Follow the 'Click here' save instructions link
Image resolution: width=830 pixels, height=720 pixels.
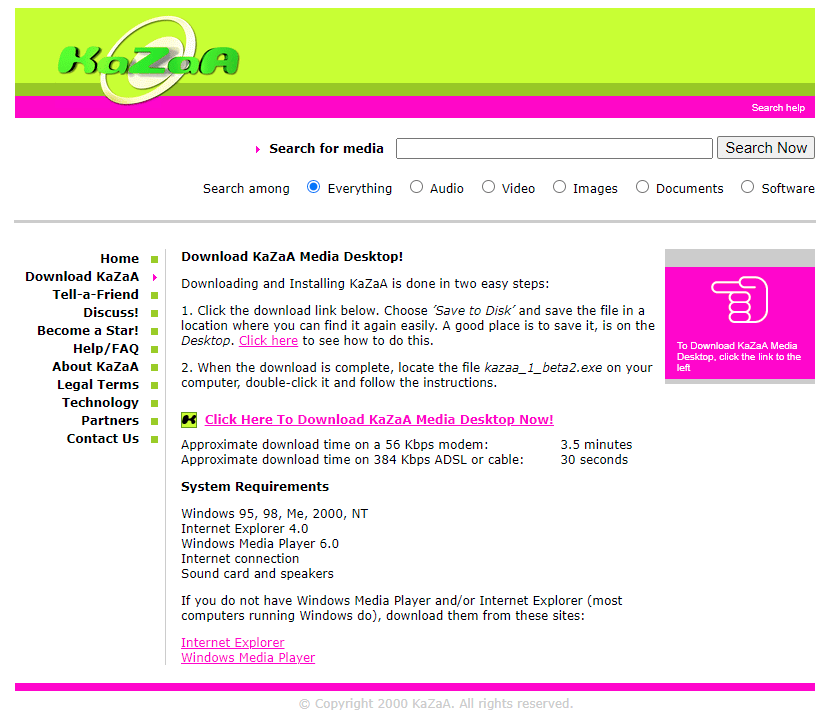point(268,341)
